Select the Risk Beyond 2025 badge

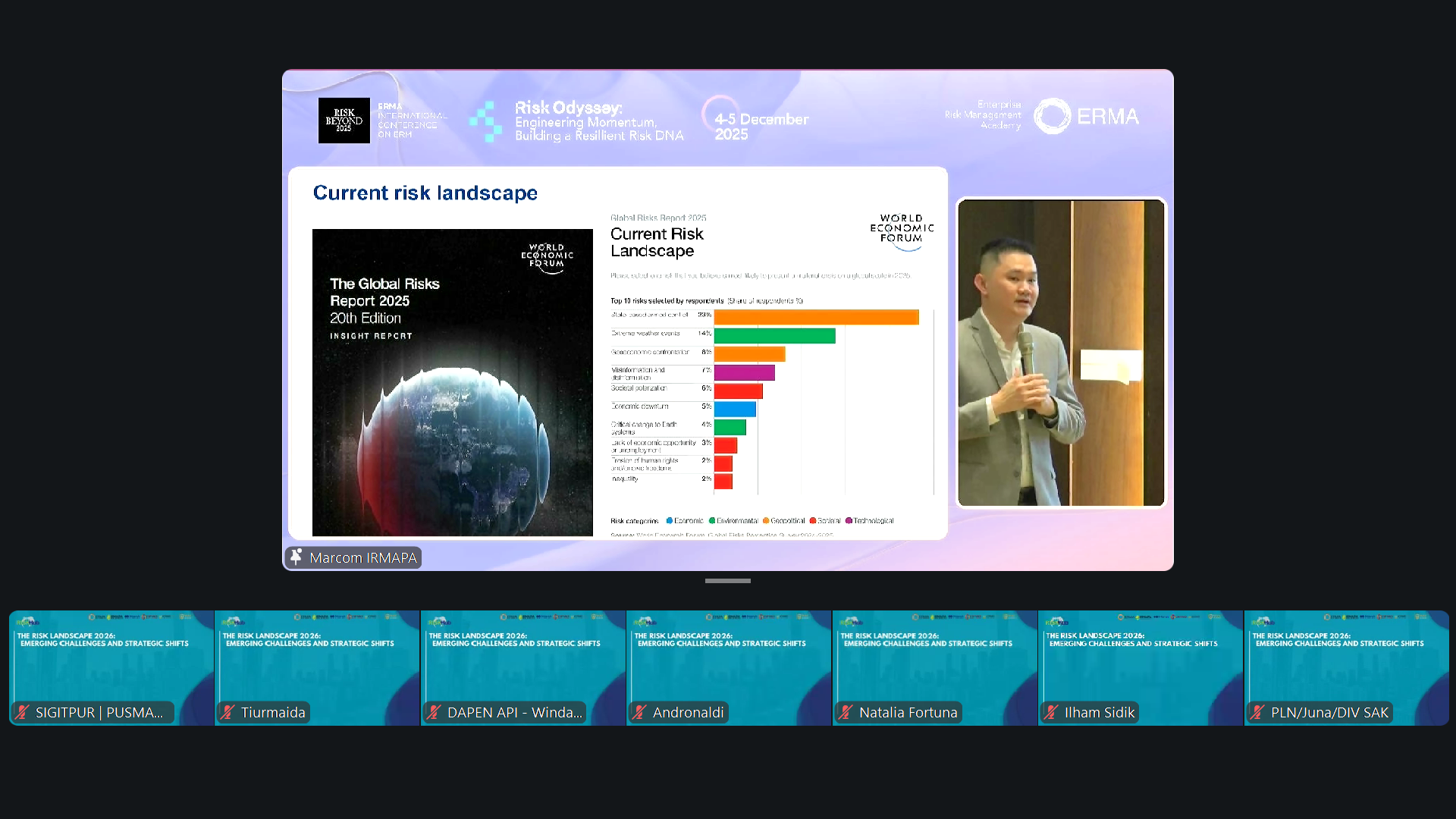tap(344, 120)
